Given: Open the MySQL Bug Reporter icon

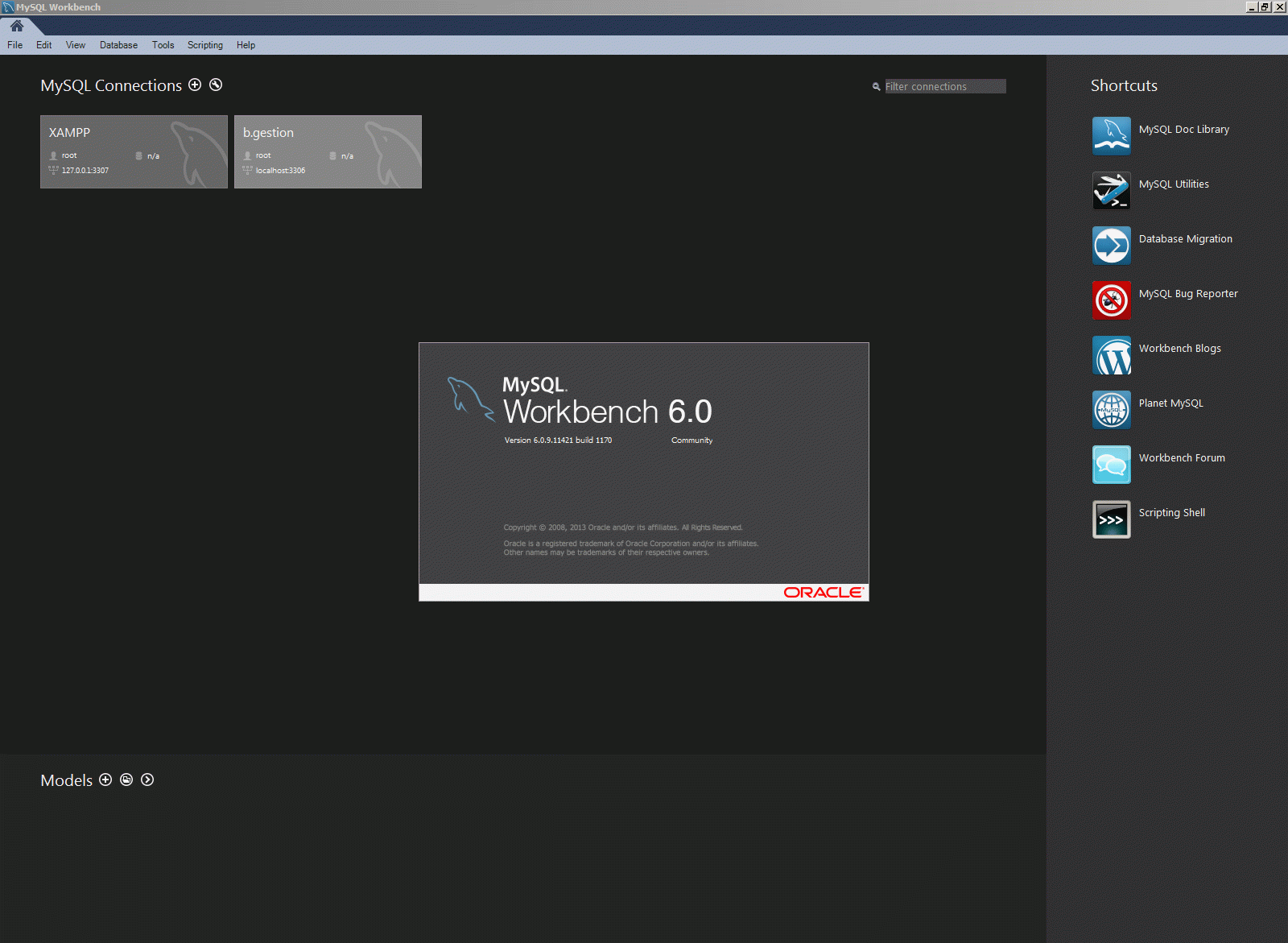Looking at the screenshot, I should point(1112,300).
